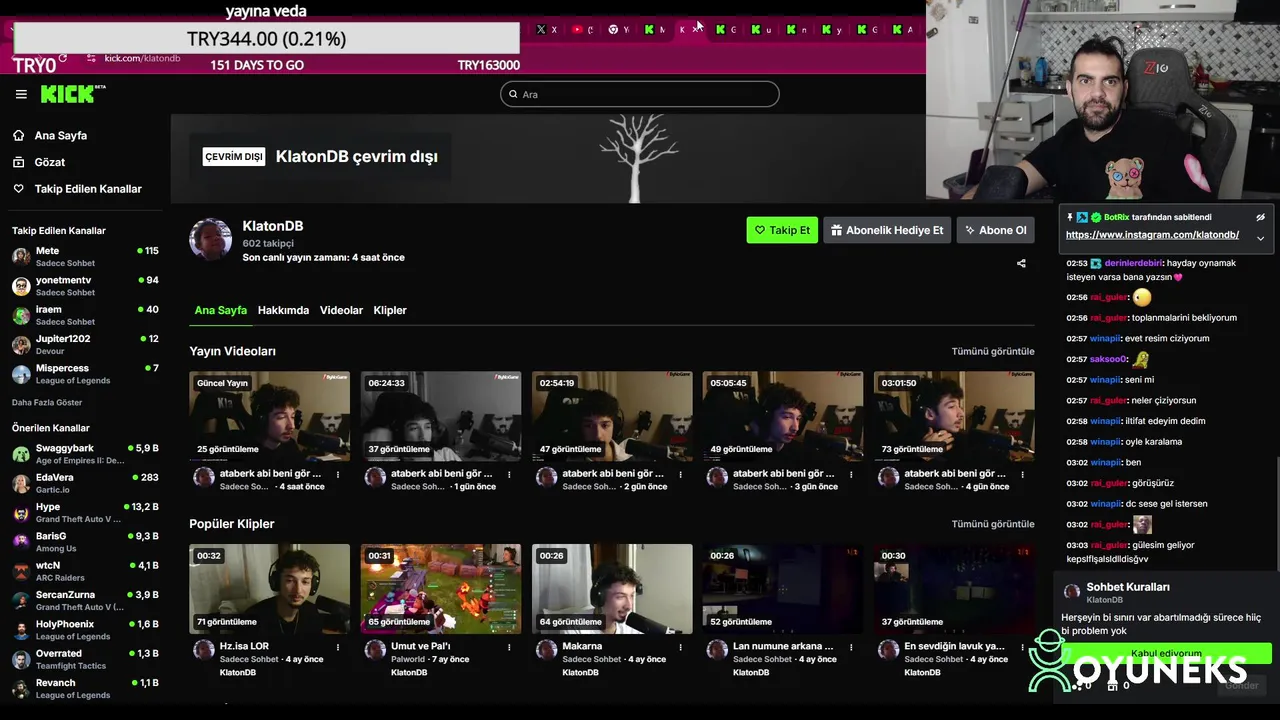Open HolyPhoenix recommended channel
The image size is (1280, 720).
tap(84, 630)
